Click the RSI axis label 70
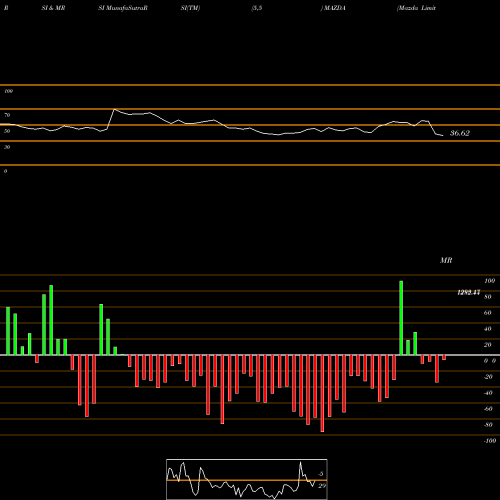Screen dimensions: 500x500 point(7,115)
